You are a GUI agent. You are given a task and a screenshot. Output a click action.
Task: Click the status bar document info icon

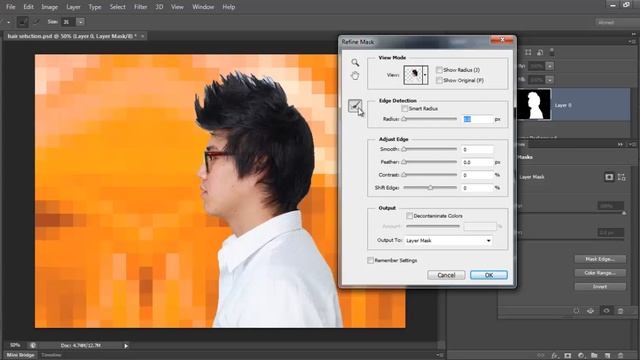[33, 345]
